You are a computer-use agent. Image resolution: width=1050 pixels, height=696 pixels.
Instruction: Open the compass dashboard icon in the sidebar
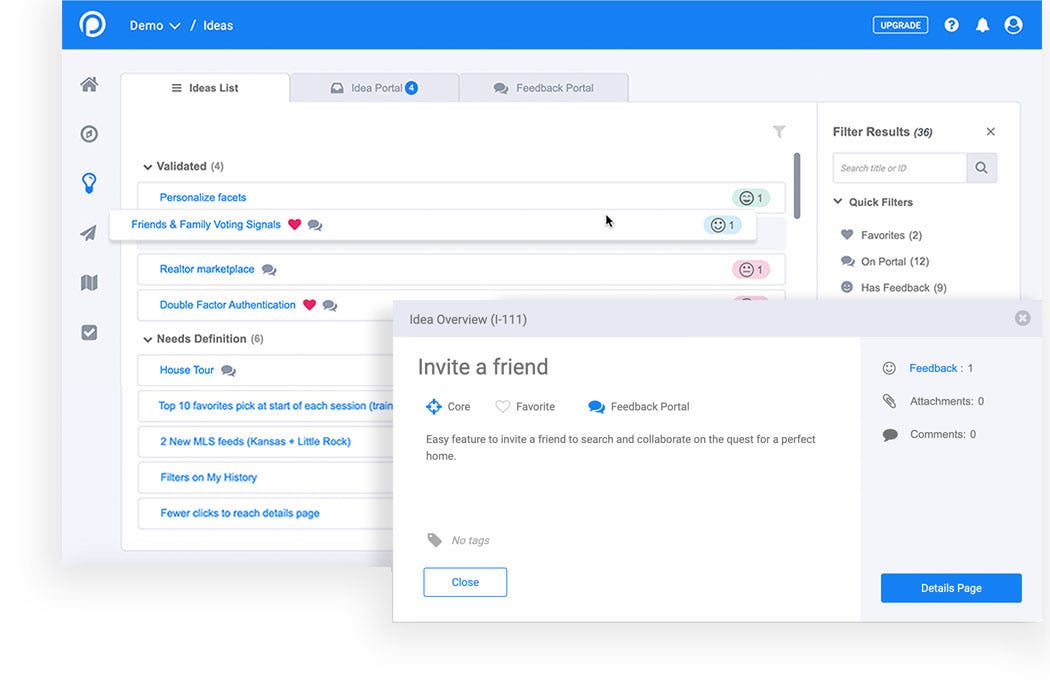click(x=88, y=133)
